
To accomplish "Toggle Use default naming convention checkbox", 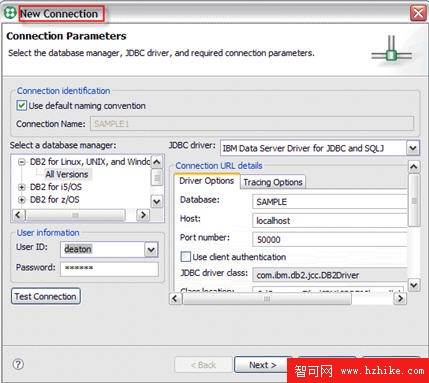I will tap(22, 106).
